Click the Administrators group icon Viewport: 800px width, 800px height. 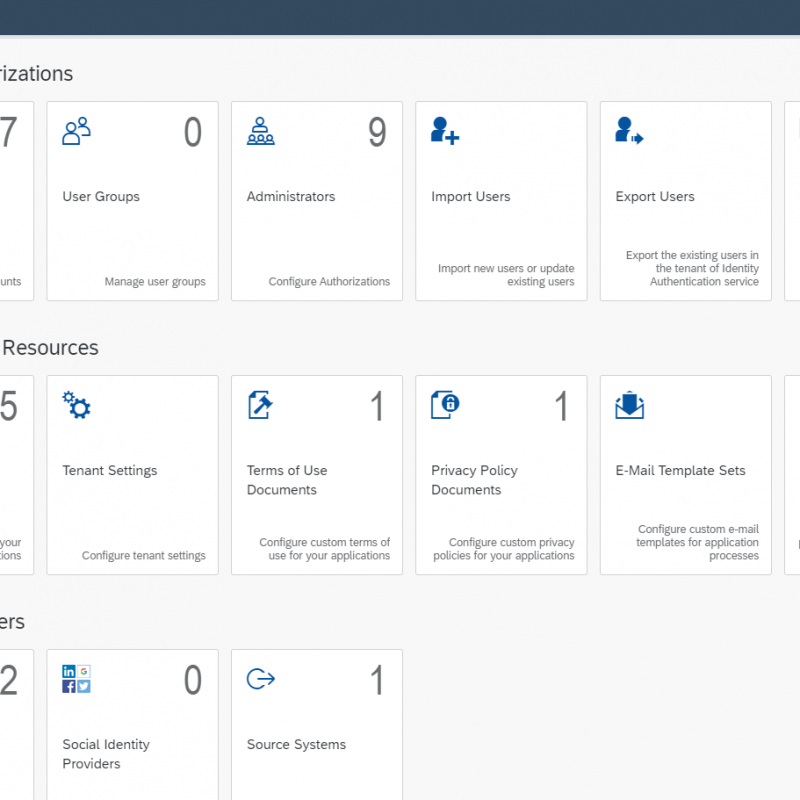click(261, 131)
